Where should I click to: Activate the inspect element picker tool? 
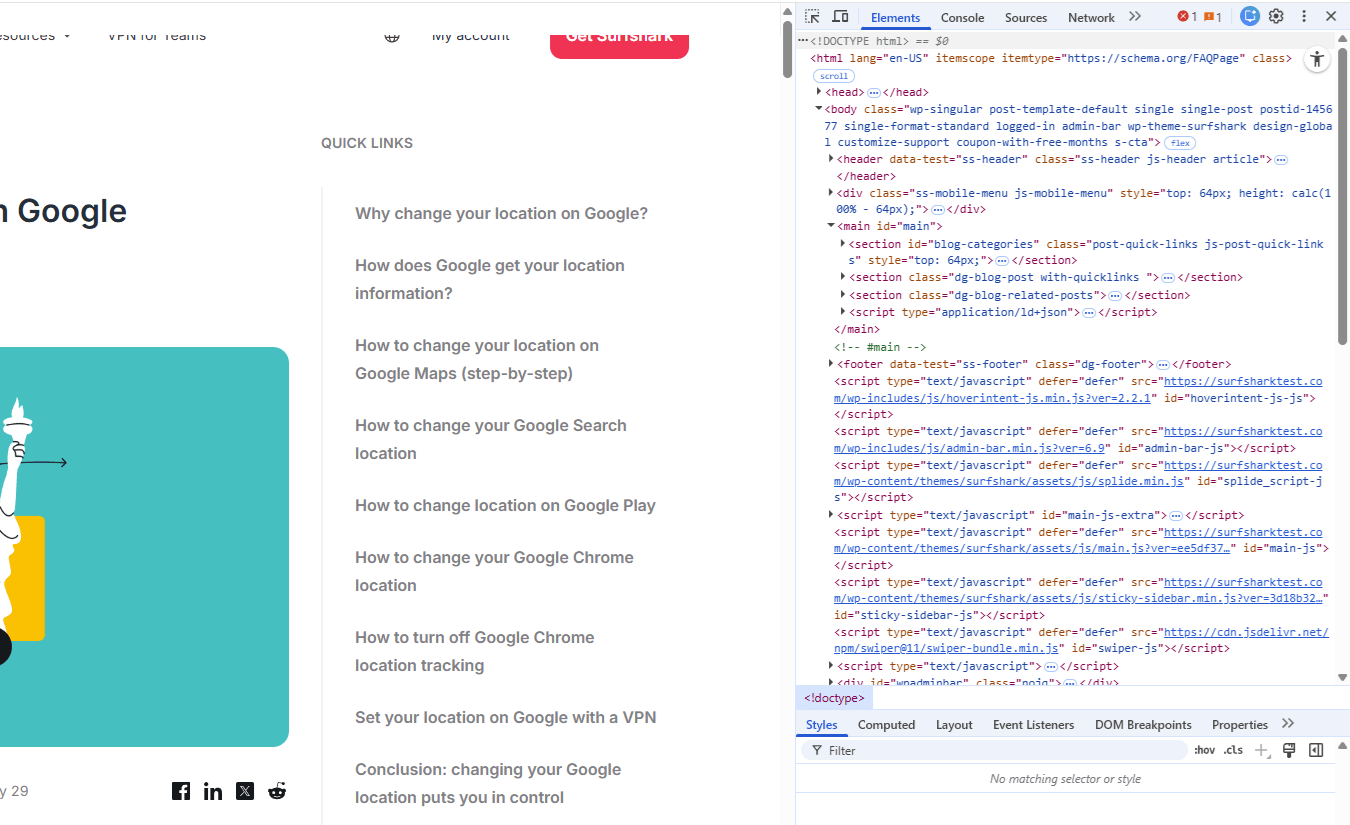(x=813, y=17)
